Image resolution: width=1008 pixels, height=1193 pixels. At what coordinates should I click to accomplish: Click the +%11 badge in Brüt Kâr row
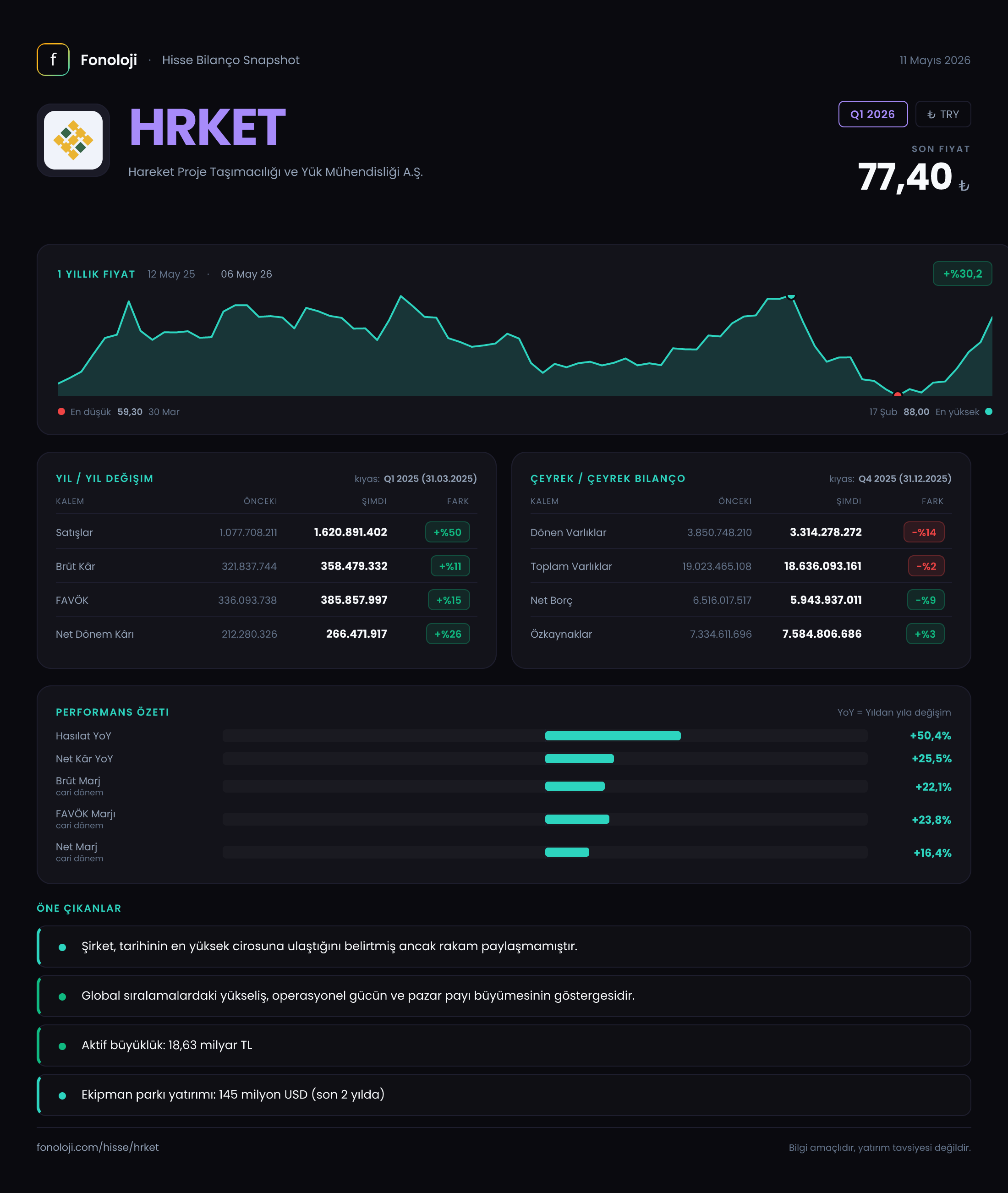coord(450,566)
